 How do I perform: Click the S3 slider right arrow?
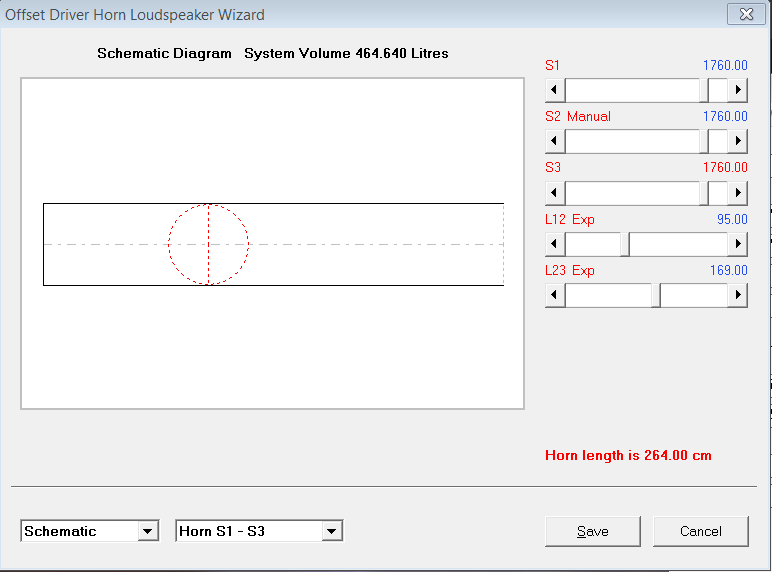(738, 192)
